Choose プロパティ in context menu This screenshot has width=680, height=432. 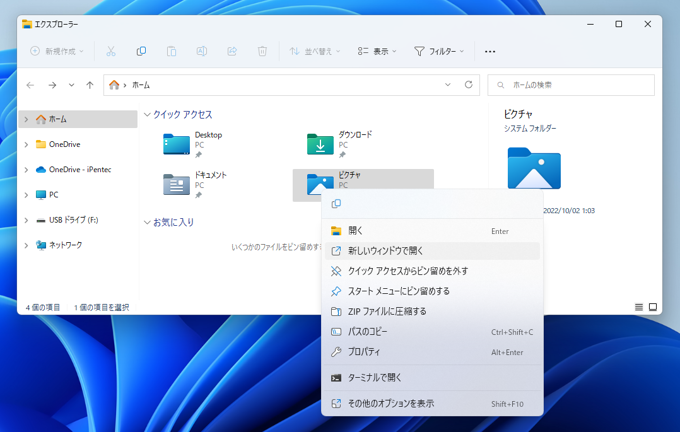click(432, 352)
